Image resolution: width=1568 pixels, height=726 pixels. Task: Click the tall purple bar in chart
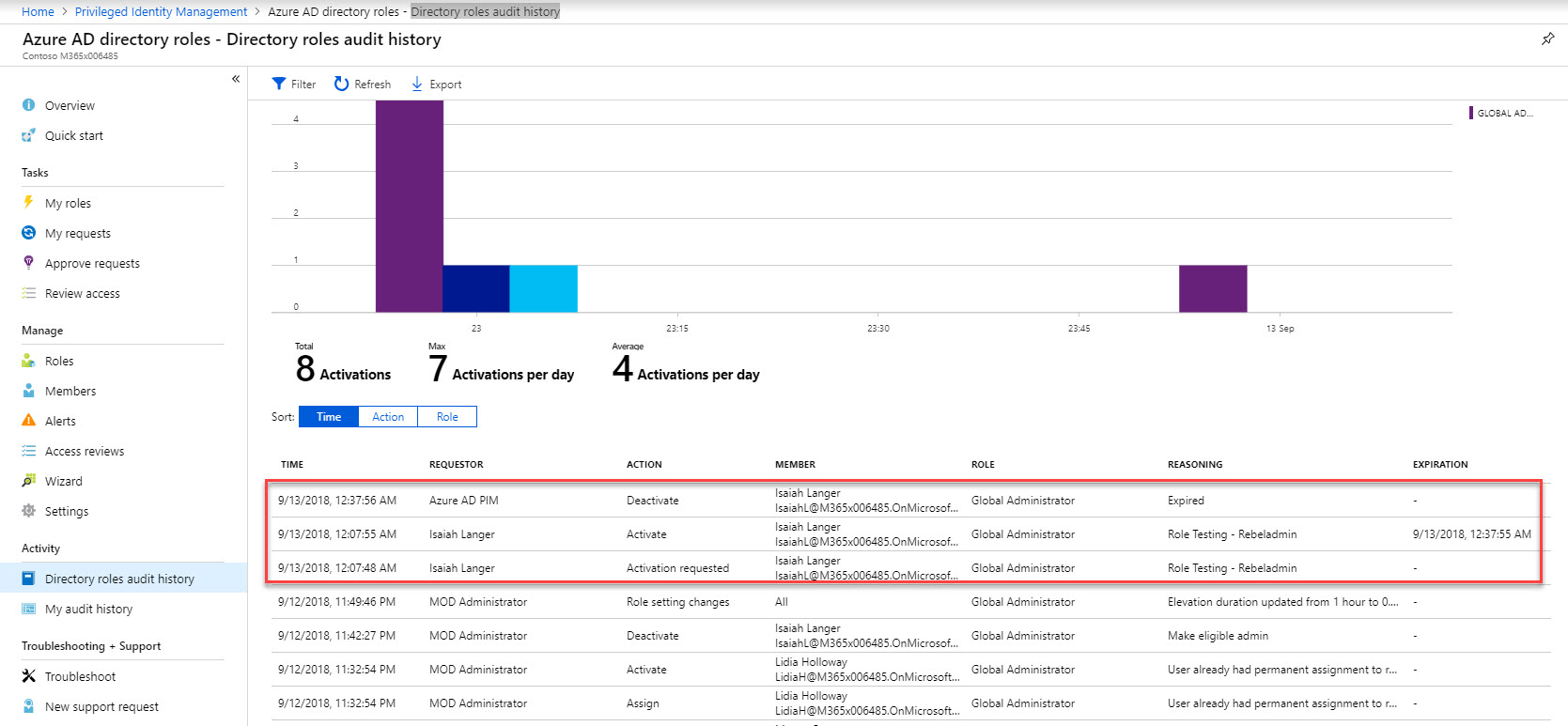[410, 206]
